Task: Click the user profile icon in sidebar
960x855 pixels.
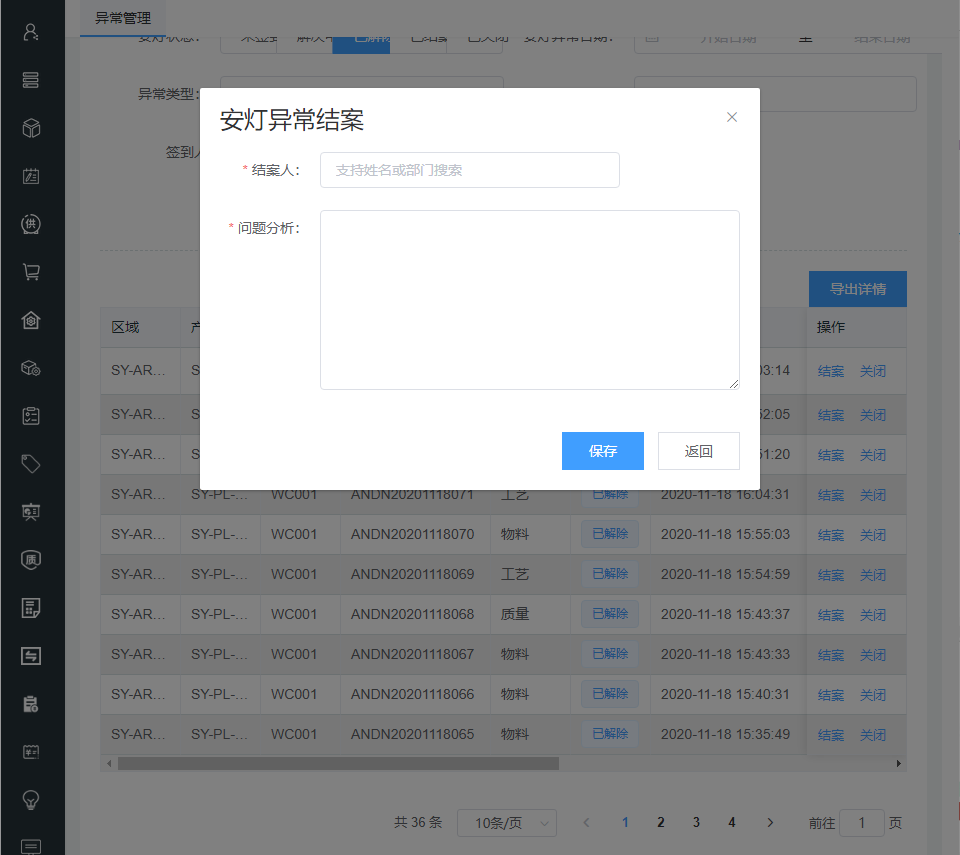Action: (x=31, y=31)
